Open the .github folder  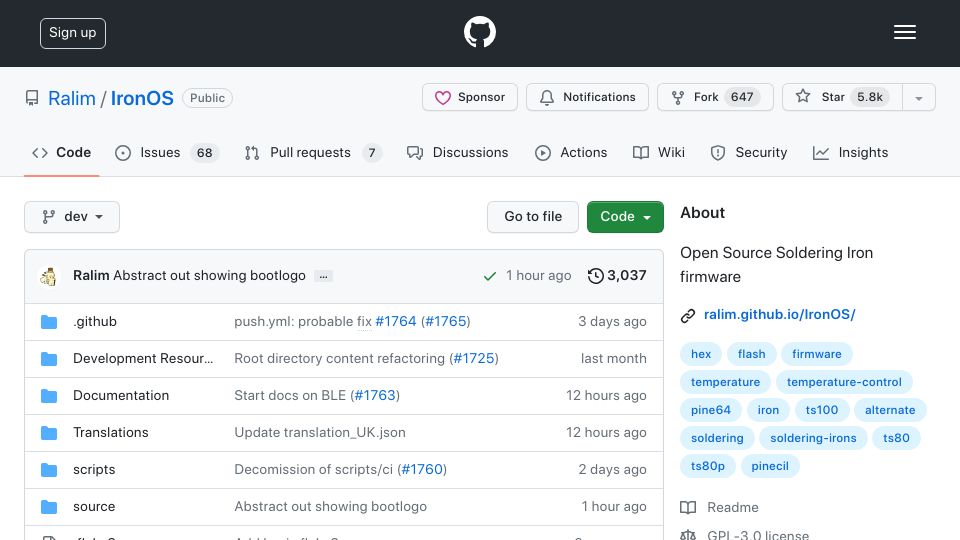95,321
